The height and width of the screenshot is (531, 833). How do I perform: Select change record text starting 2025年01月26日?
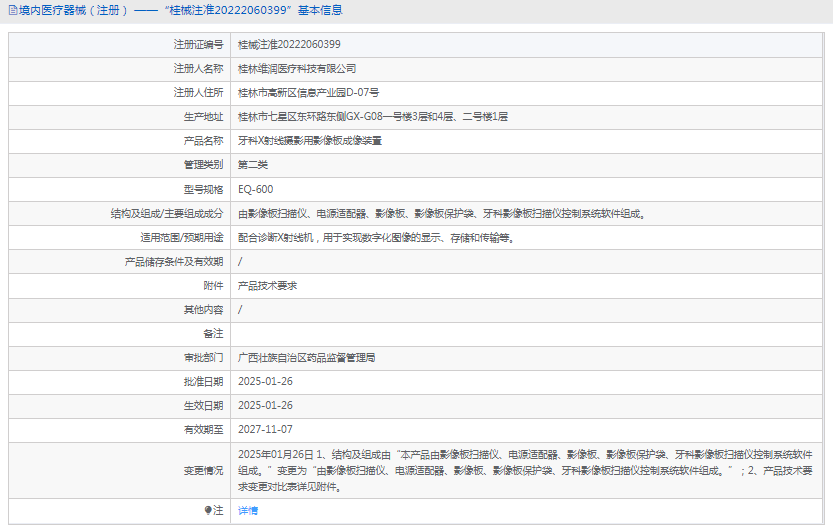click(525, 470)
